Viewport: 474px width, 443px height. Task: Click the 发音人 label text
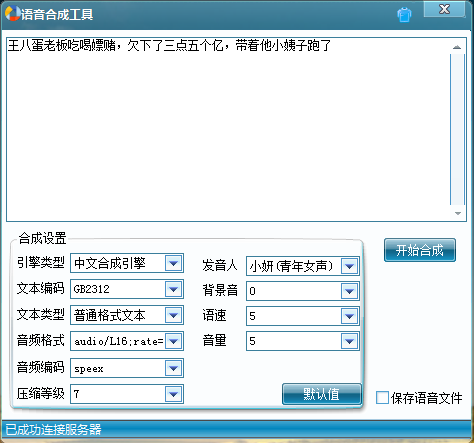(x=219, y=265)
